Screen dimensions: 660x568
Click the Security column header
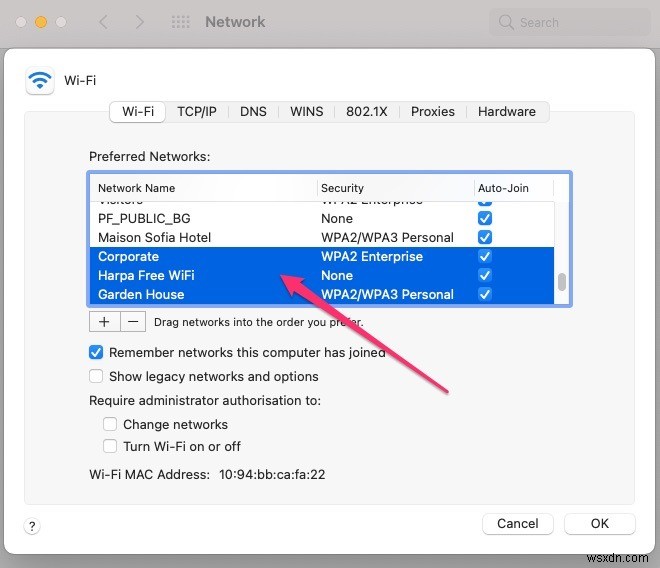(395, 188)
